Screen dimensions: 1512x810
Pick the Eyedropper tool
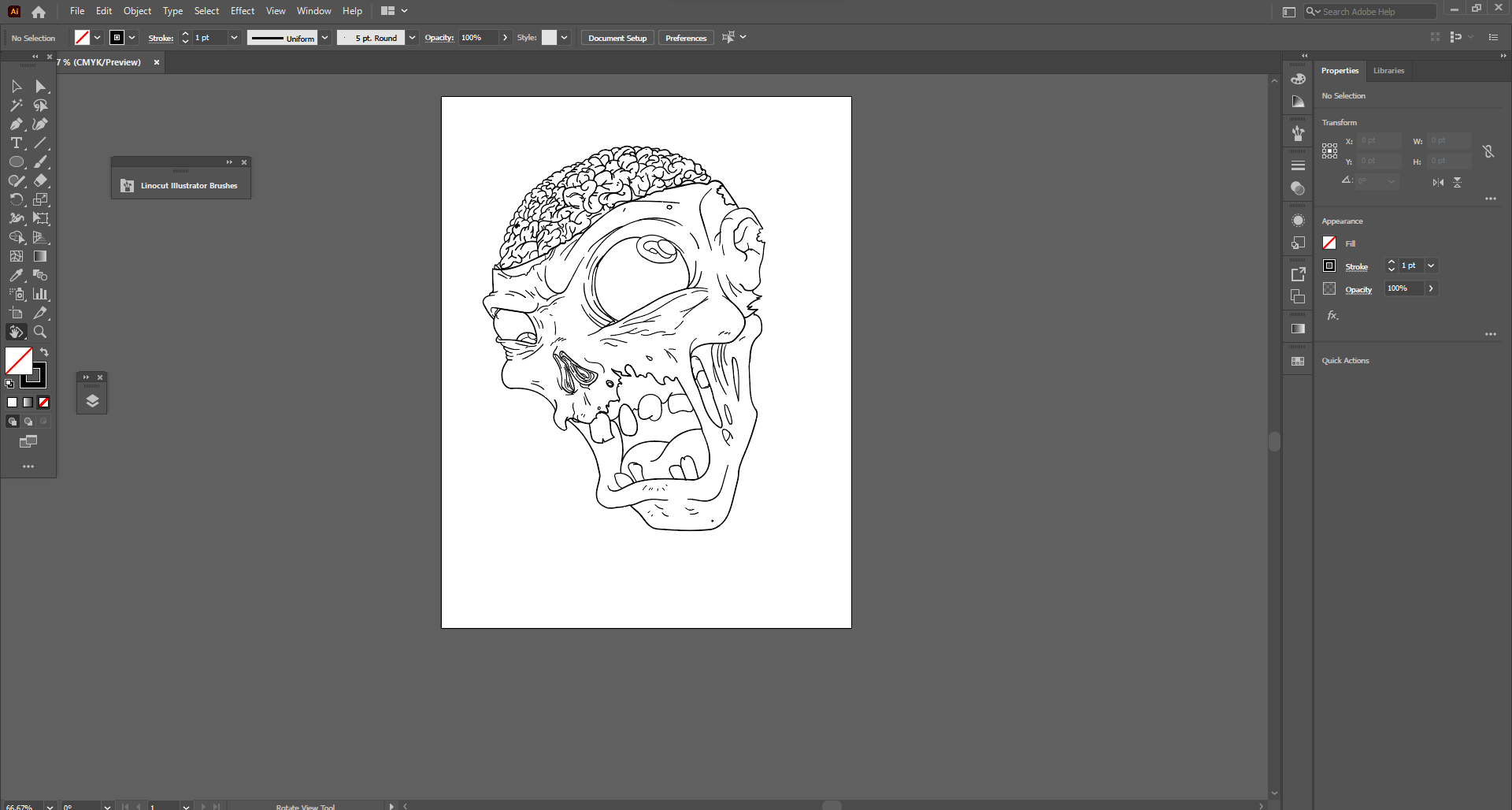(x=17, y=275)
